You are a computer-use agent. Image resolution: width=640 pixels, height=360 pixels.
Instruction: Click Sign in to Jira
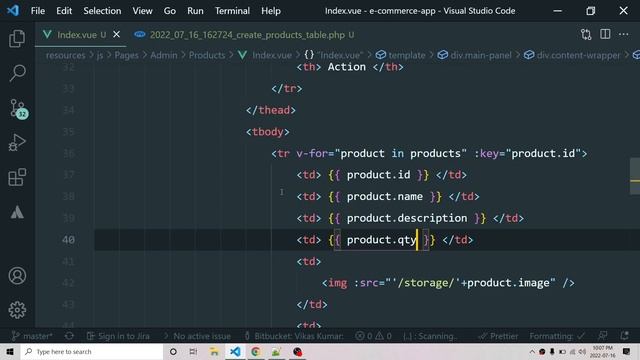tap(118, 336)
